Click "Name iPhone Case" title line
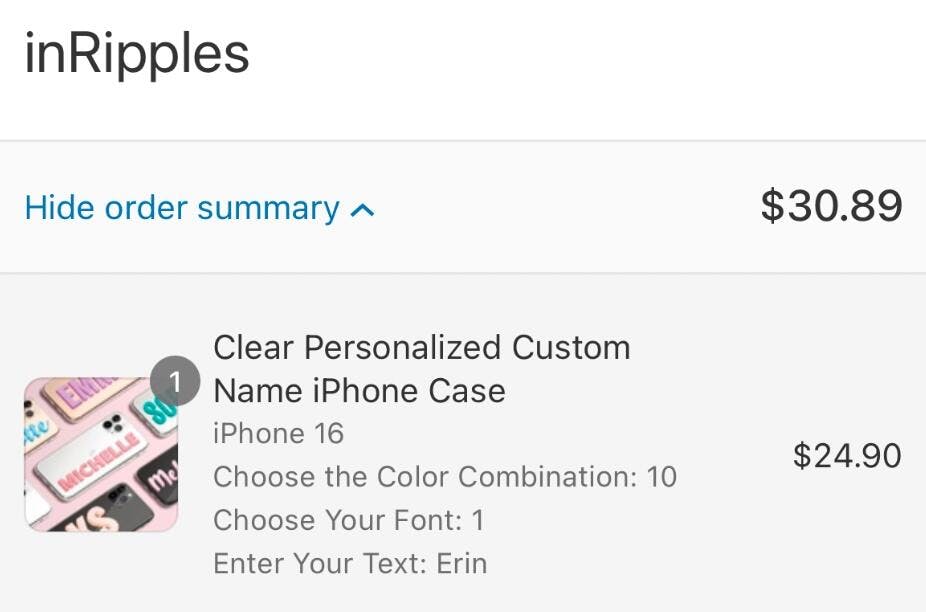This screenshot has width=926, height=612. pos(359,390)
